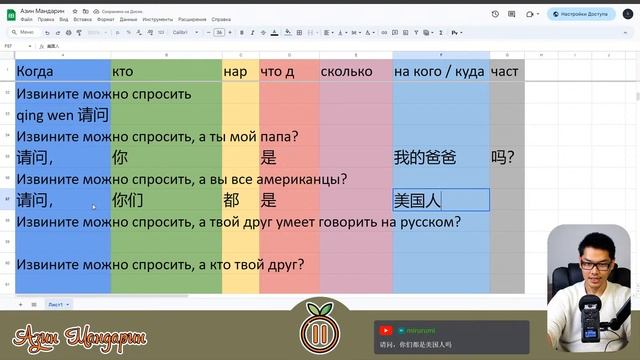Open the Вид menu
The width and height of the screenshot is (640, 360).
(x=64, y=20)
